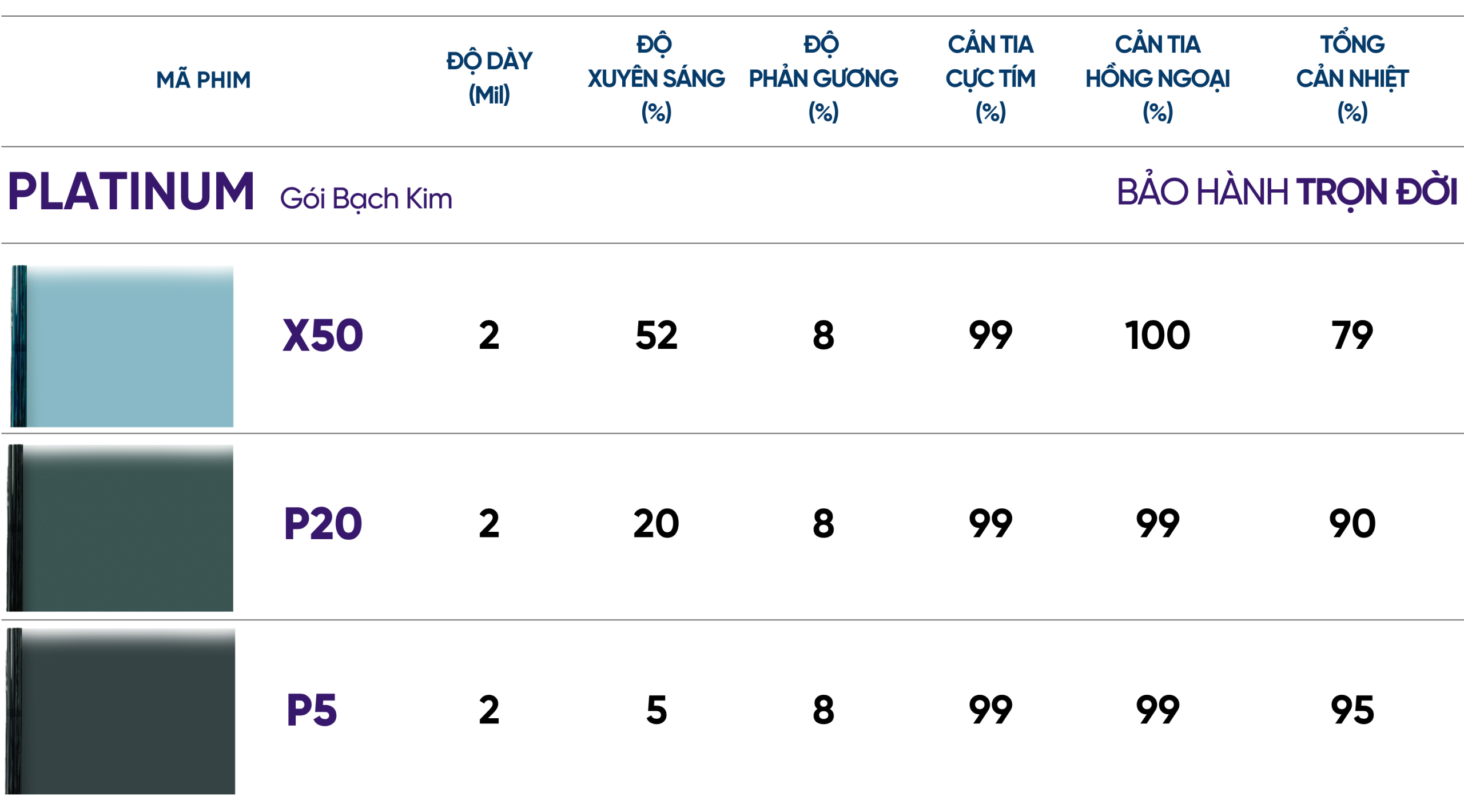1464x812 pixels.
Task: Click the MÃ PHIM column header
Action: pyautogui.click(x=204, y=80)
